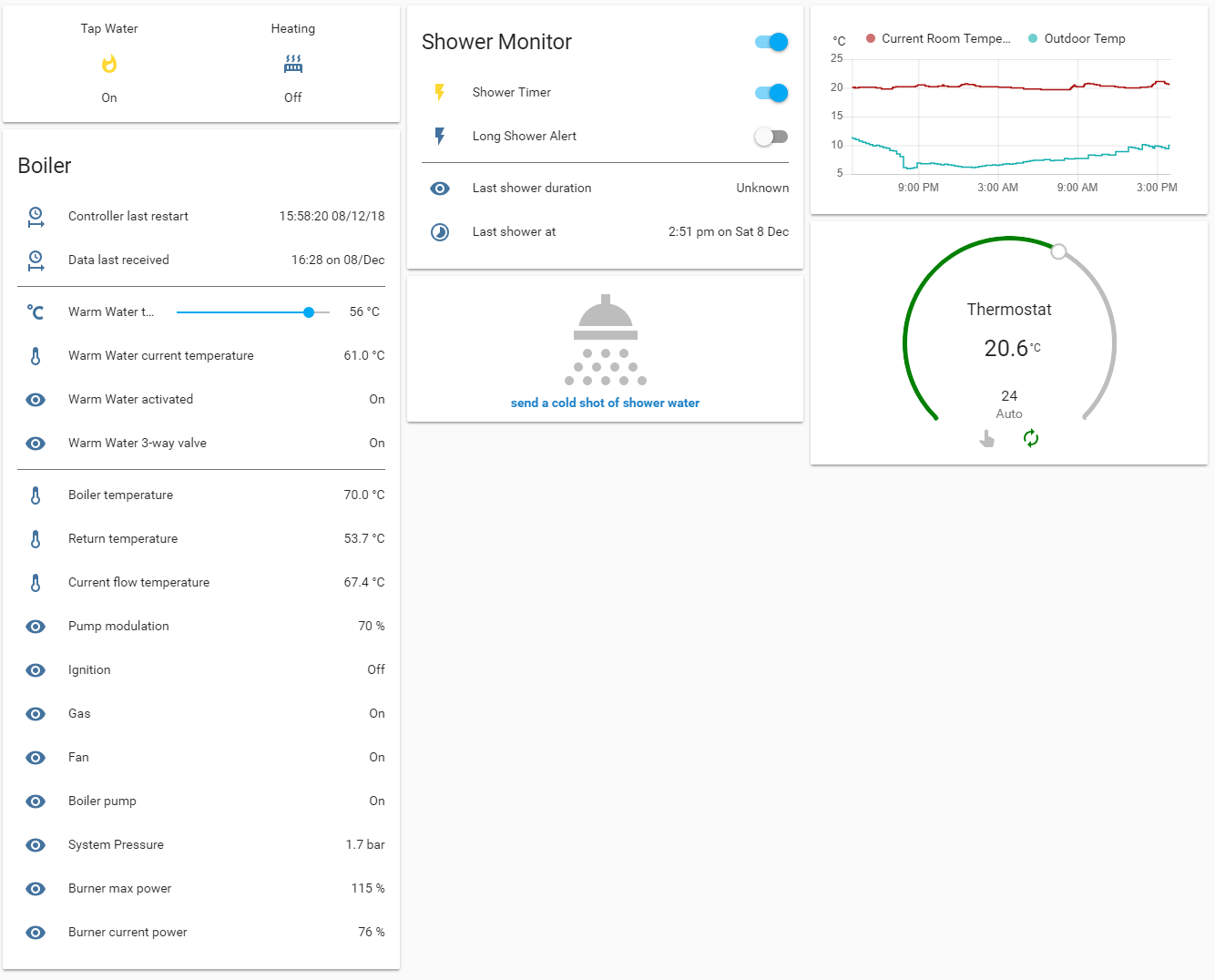Viewport: 1215px width, 980px height.
Task: Click send a cold shot of shower water
Action: pos(605,403)
